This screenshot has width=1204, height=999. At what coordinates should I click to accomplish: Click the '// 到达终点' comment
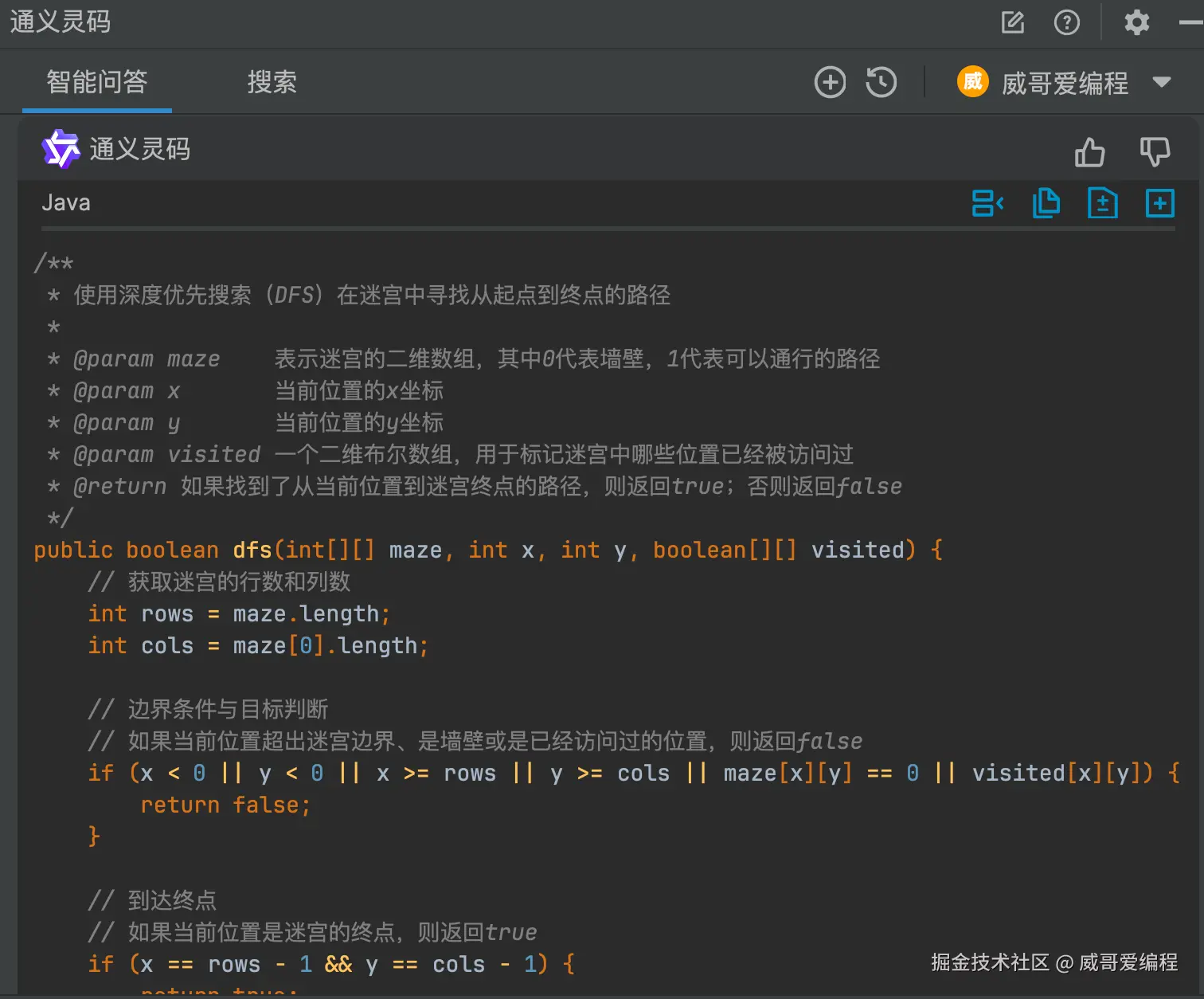152,900
